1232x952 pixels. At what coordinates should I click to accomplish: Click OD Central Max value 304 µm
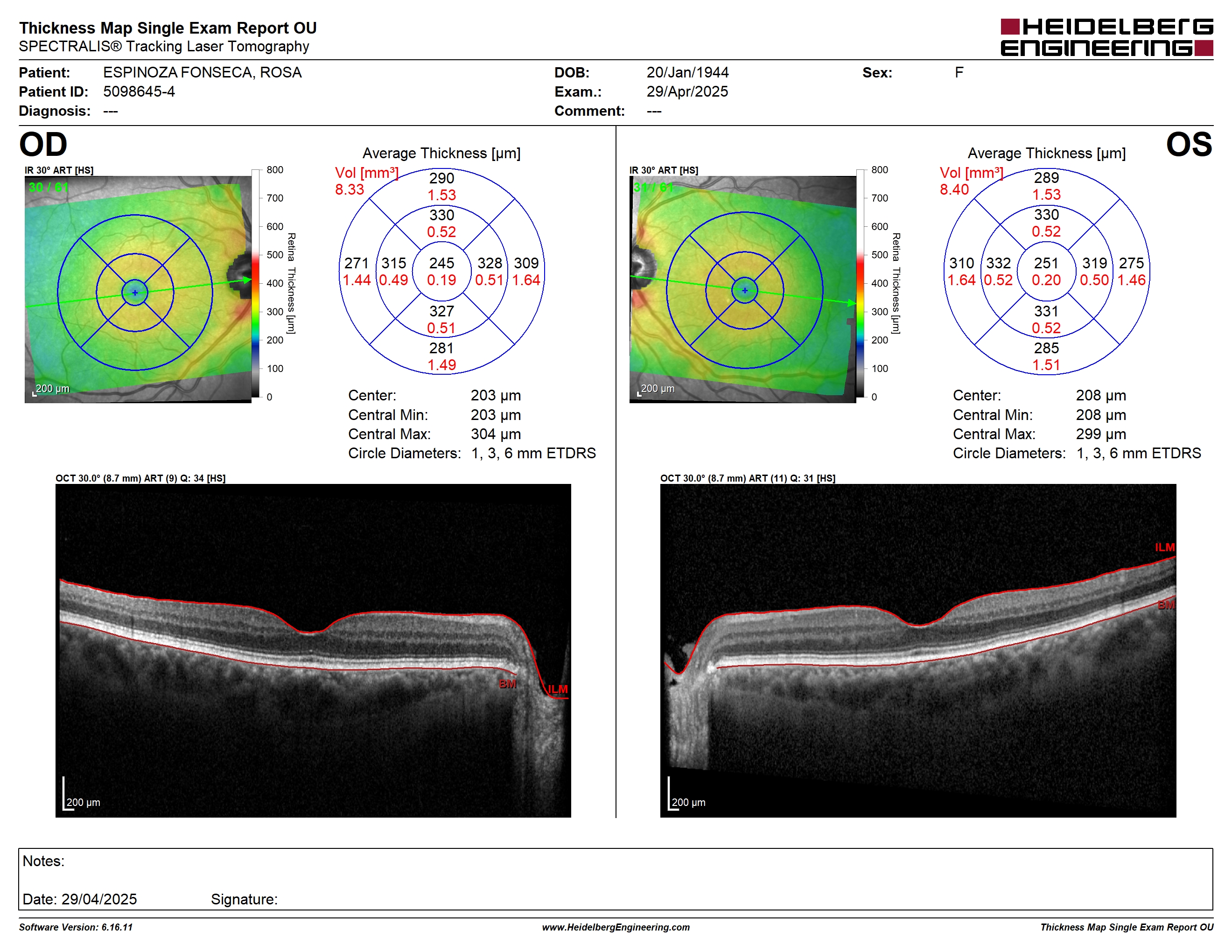(x=495, y=434)
